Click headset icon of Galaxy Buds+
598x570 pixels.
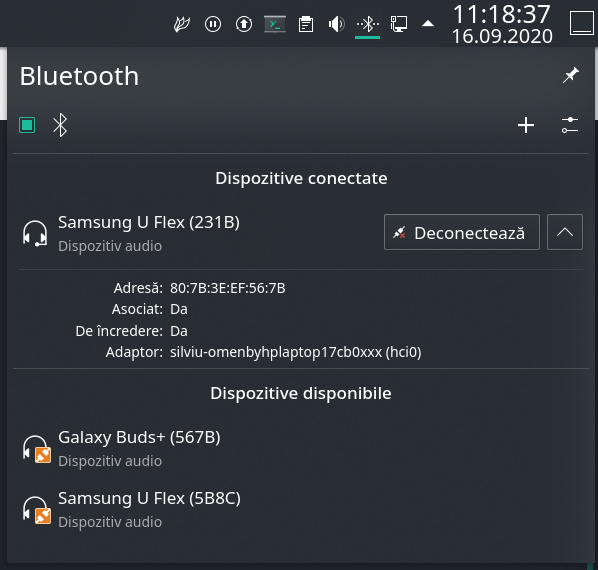(x=36, y=449)
